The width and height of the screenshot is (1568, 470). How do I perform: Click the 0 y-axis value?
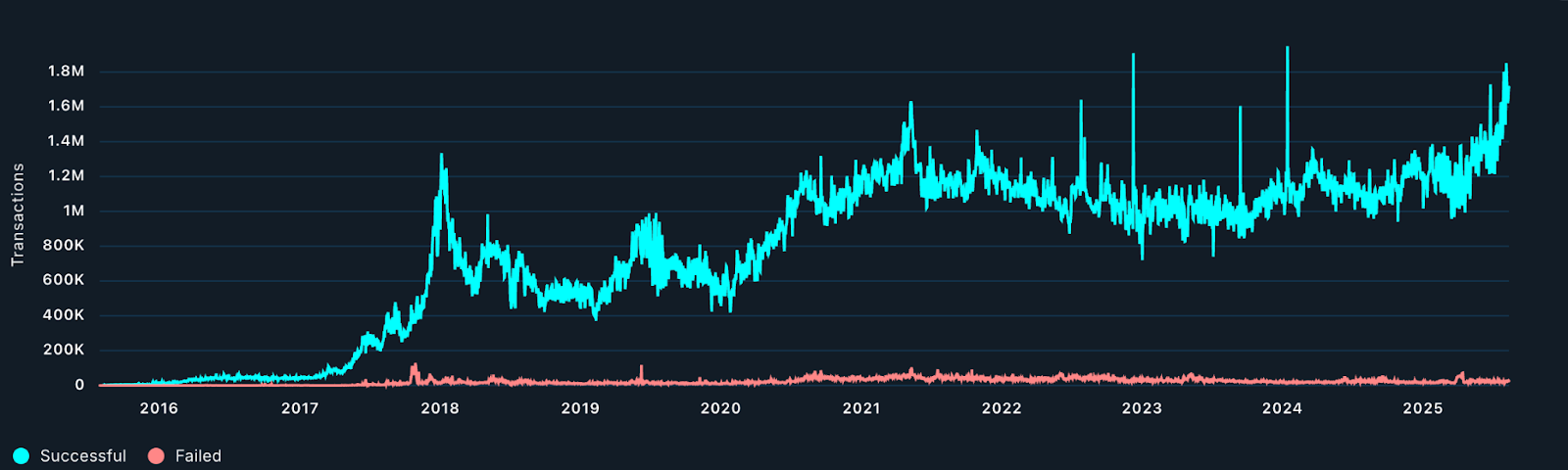click(x=80, y=385)
